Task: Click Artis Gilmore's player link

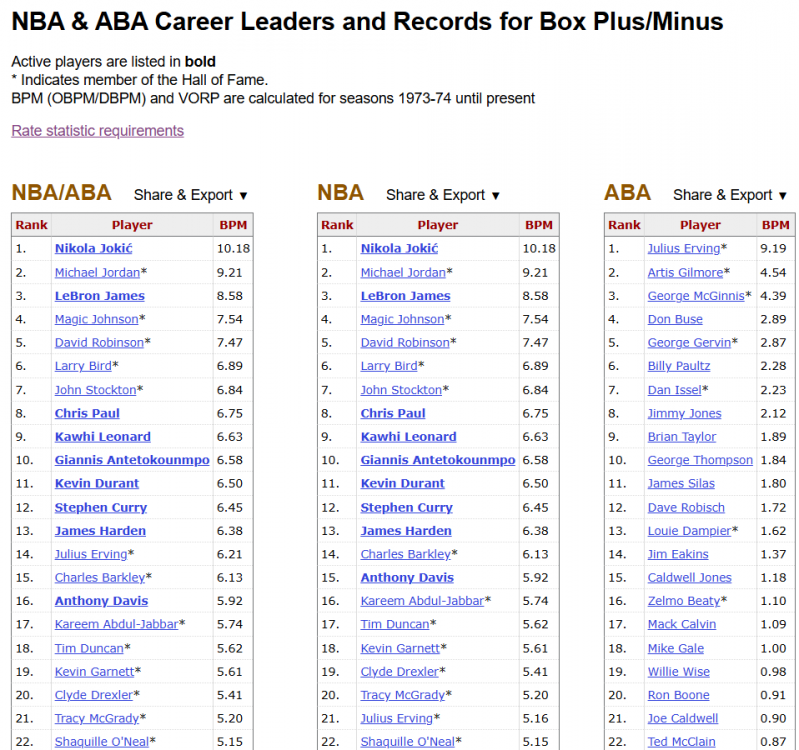Action: [x=684, y=272]
